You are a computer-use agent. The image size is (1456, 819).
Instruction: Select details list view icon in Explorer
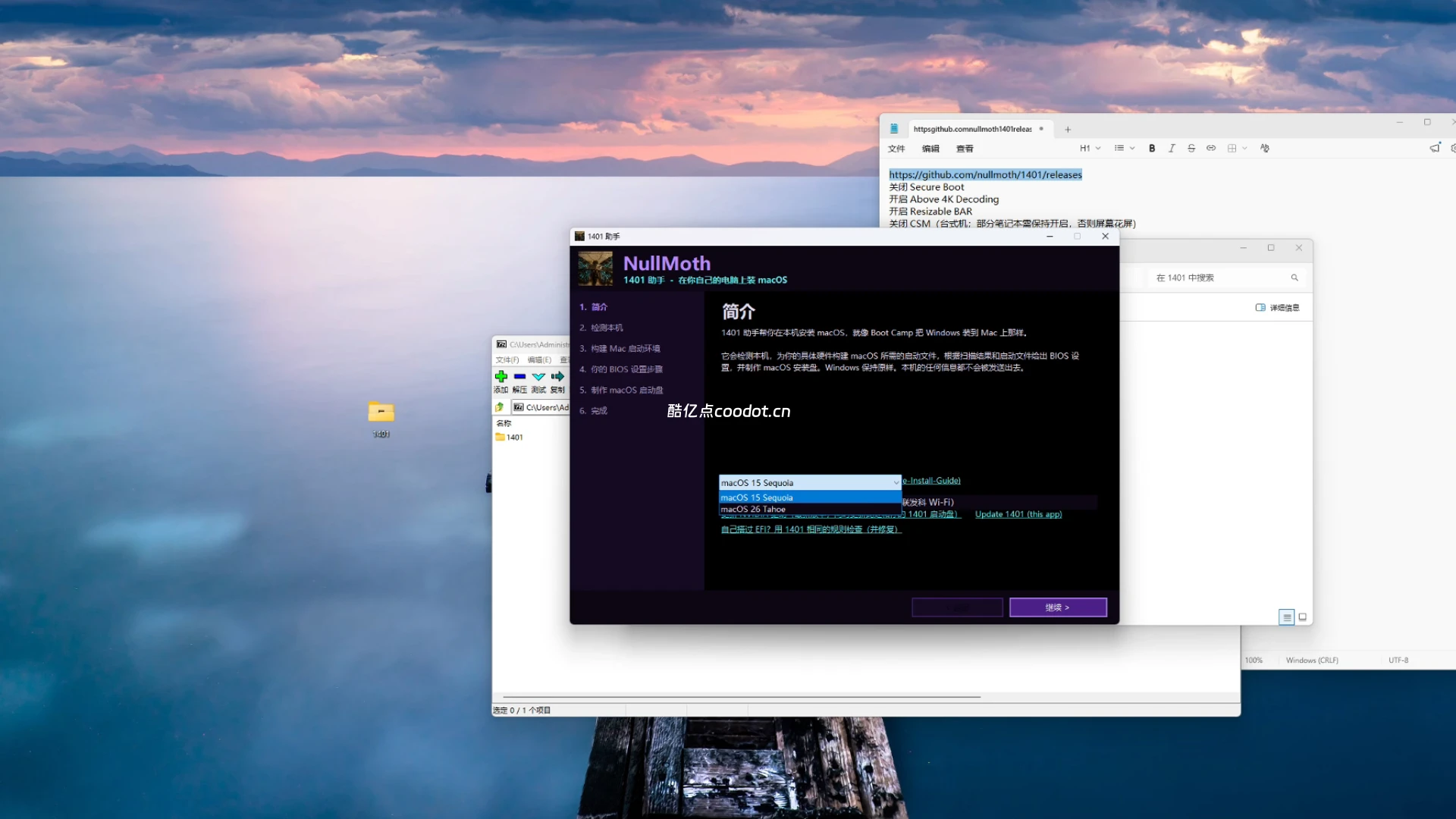coord(1287,617)
